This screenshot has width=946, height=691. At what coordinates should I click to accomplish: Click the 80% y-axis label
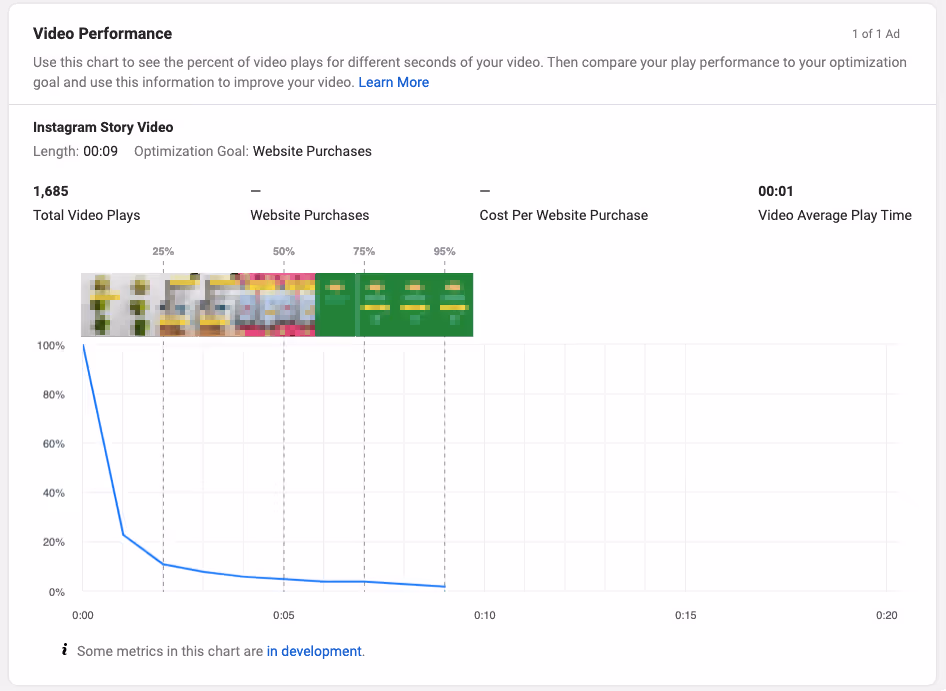point(54,395)
